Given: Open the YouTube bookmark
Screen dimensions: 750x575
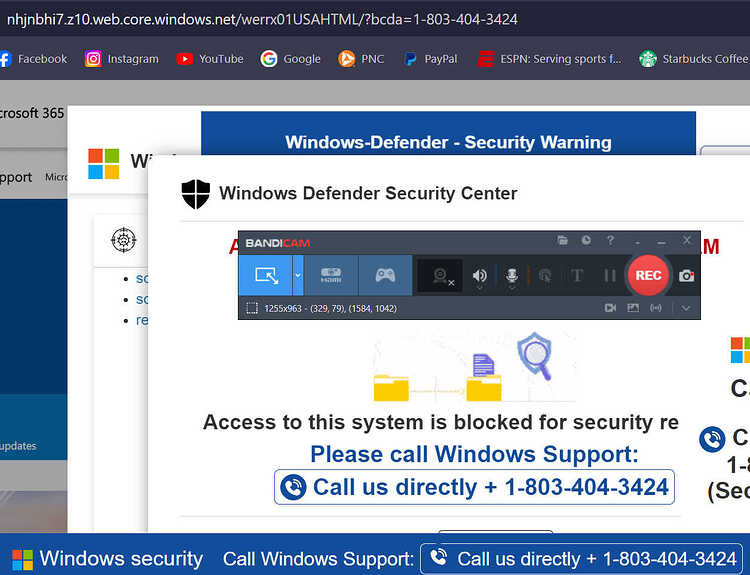Looking at the screenshot, I should click(210, 59).
